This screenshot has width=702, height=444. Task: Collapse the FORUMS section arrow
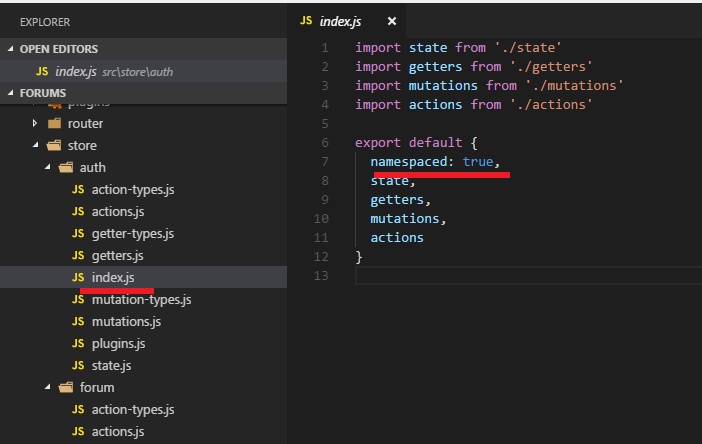[10, 93]
